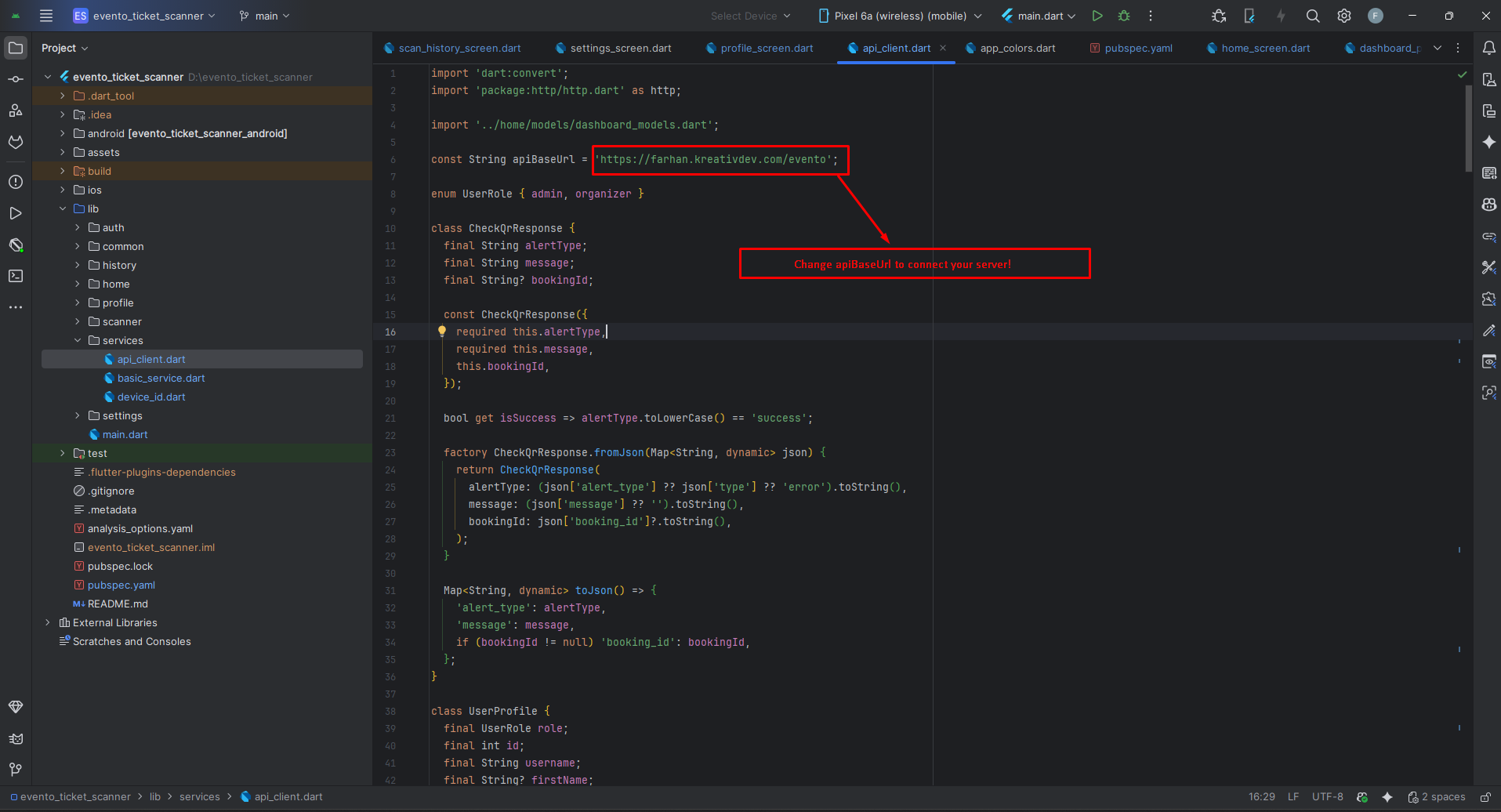Click editor vertical scrollbar thumb
Viewport: 1501px width, 812px height.
point(1468,129)
